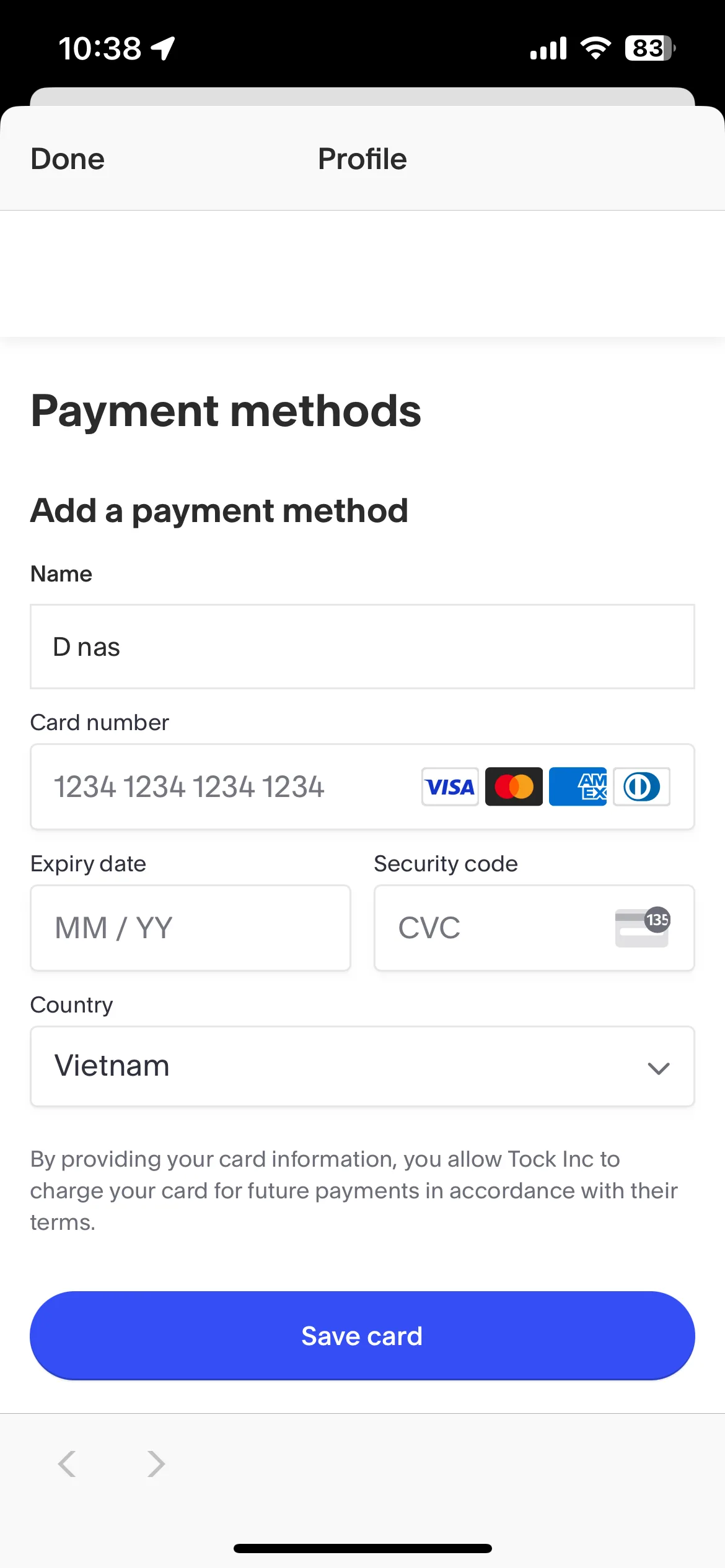Select the Expiry date MM / YY field
The height and width of the screenshot is (1568, 725).
point(190,928)
